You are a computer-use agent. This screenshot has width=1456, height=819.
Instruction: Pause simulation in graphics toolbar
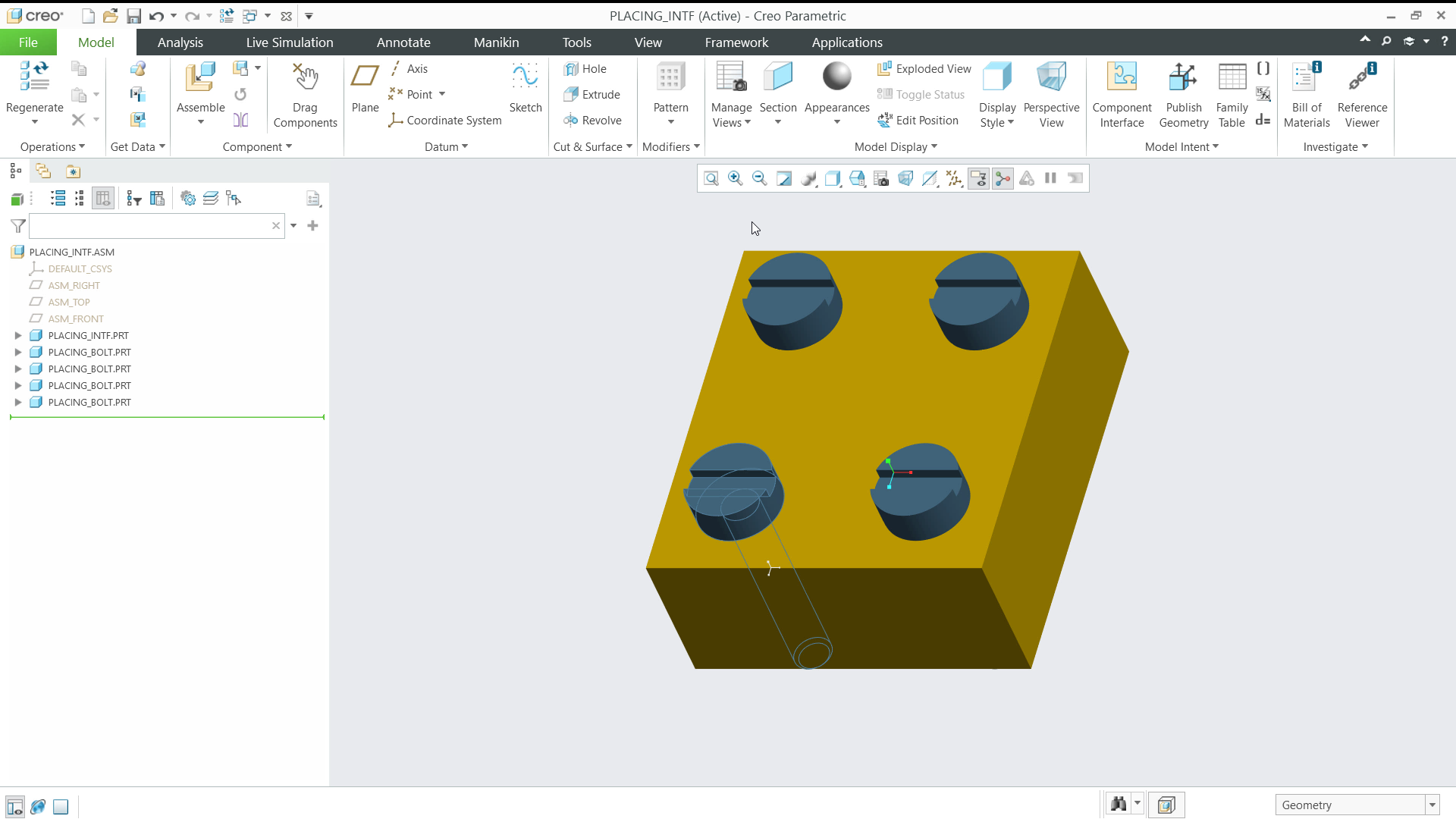pyautogui.click(x=1050, y=178)
